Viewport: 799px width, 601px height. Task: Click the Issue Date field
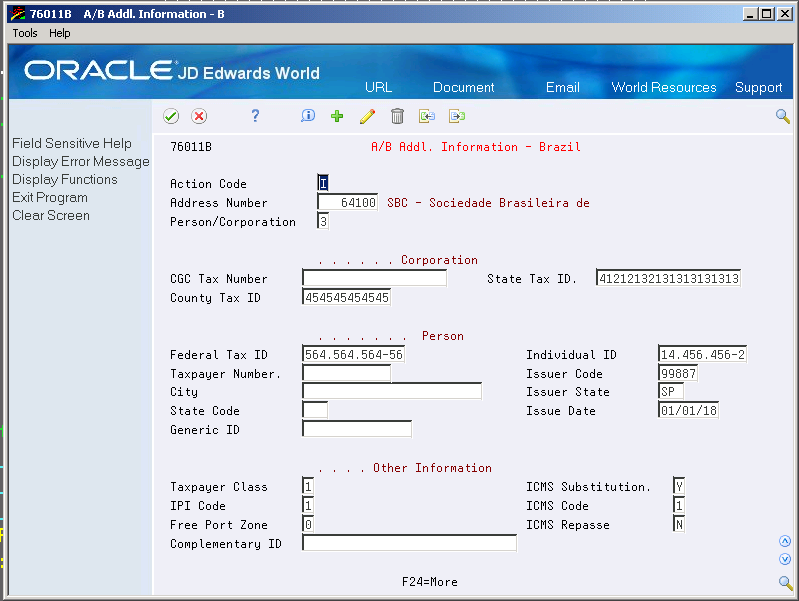click(x=689, y=410)
